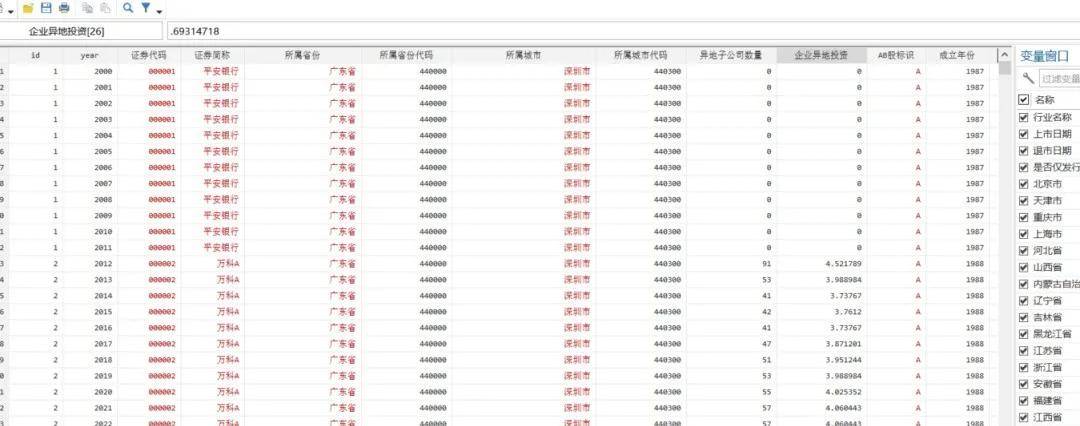
Task: Click the year 2016 cell
Action: (90, 327)
